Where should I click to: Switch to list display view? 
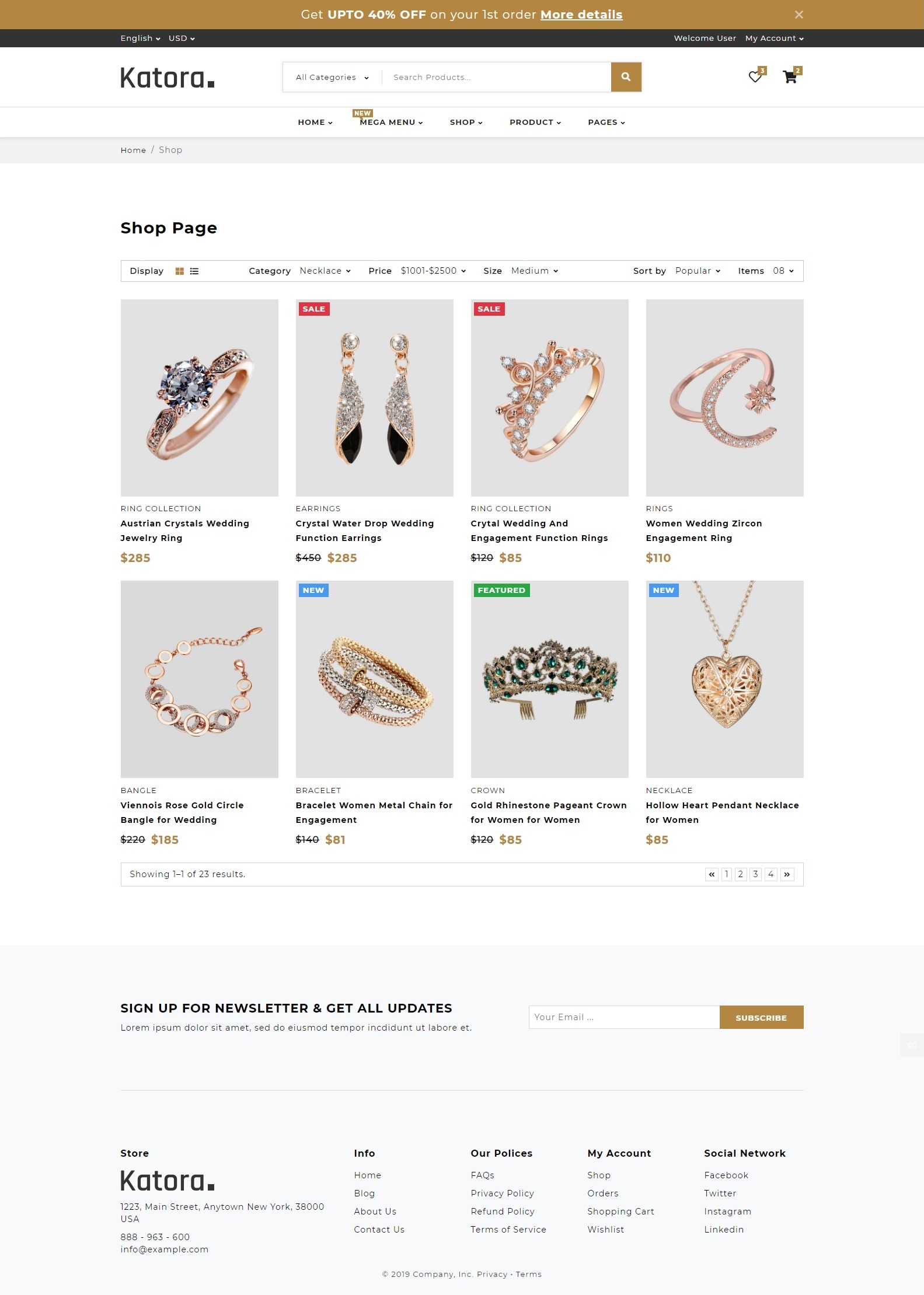tap(194, 271)
